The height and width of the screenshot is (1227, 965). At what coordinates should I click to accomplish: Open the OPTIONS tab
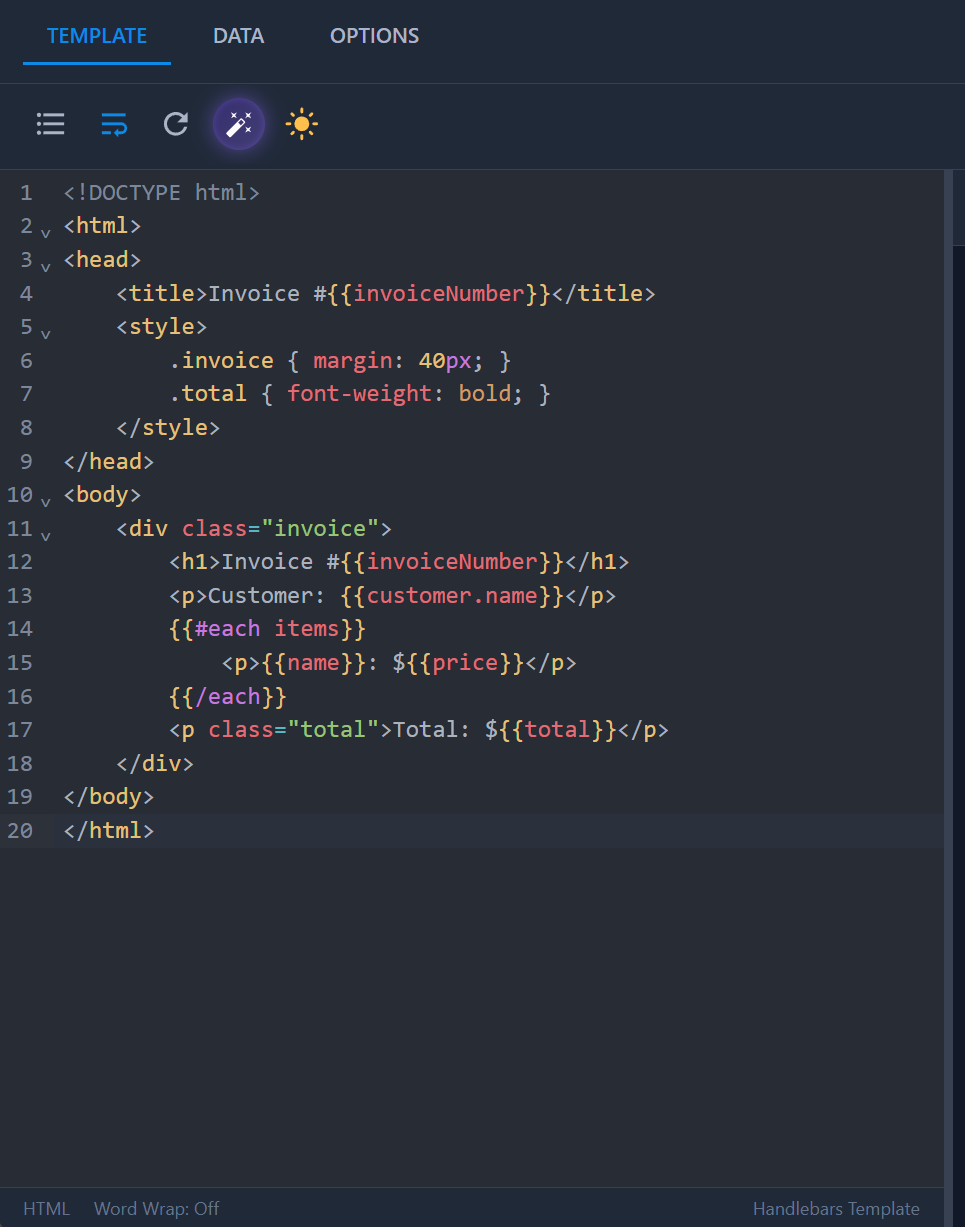tap(374, 35)
